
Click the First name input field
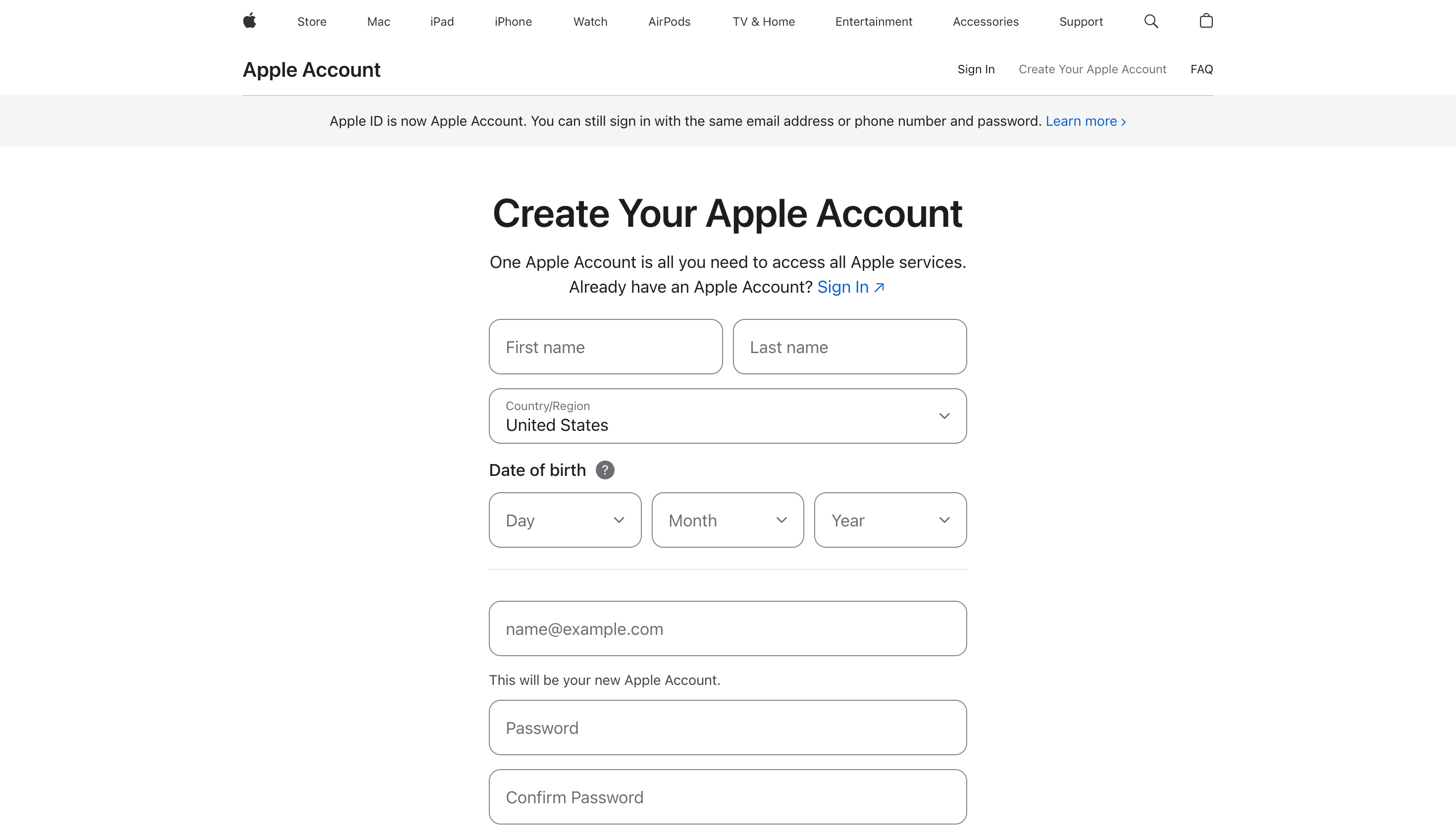tap(605, 346)
